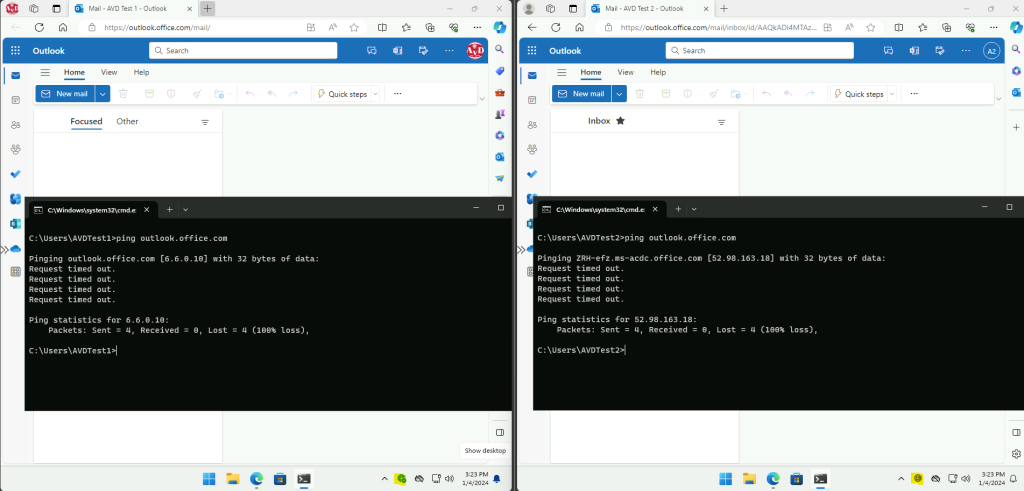Toggle navigation pane hamburger in AVD Test 1
This screenshot has width=1024, height=491.
45,72
